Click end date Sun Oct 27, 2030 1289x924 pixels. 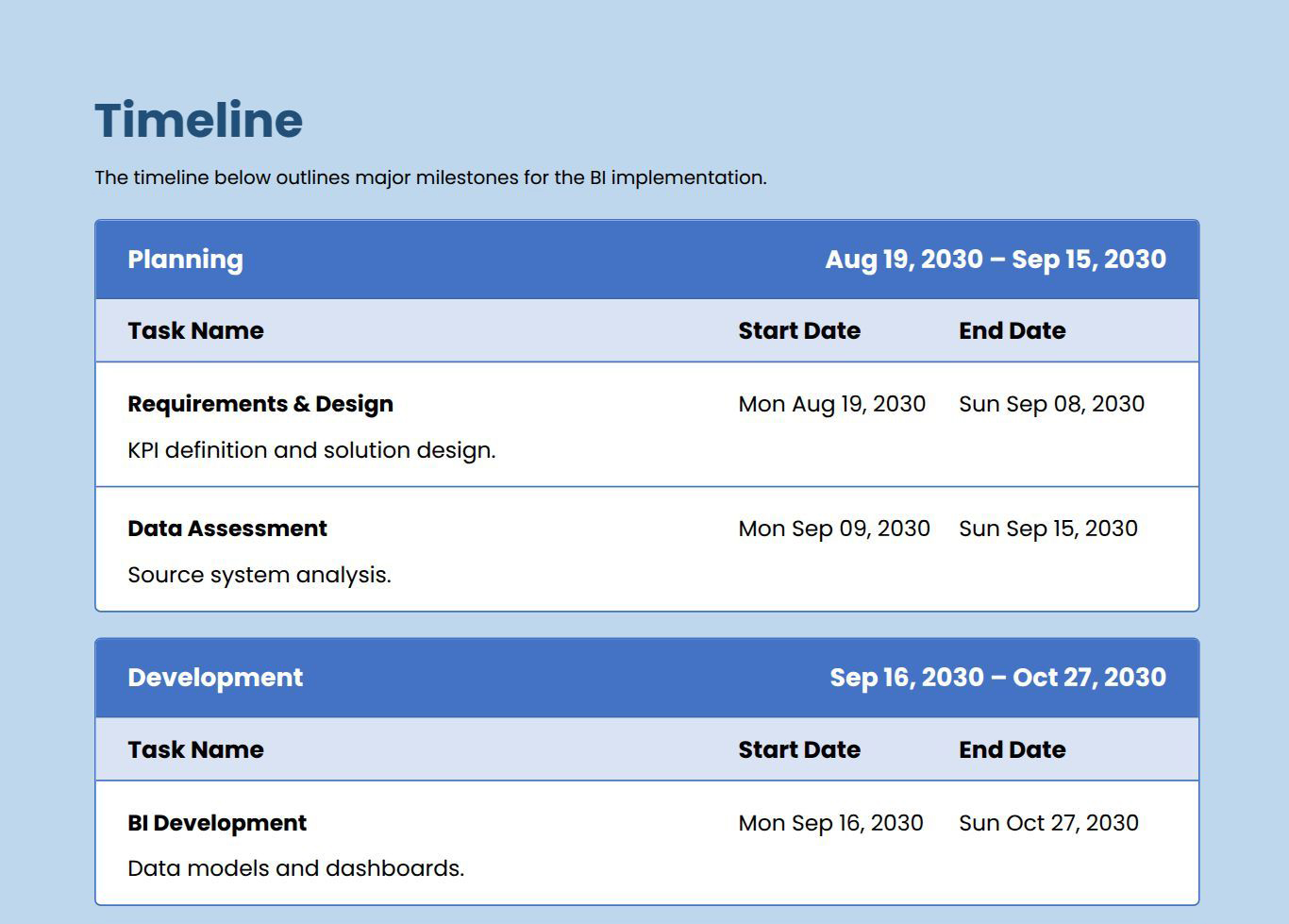[x=1048, y=823]
